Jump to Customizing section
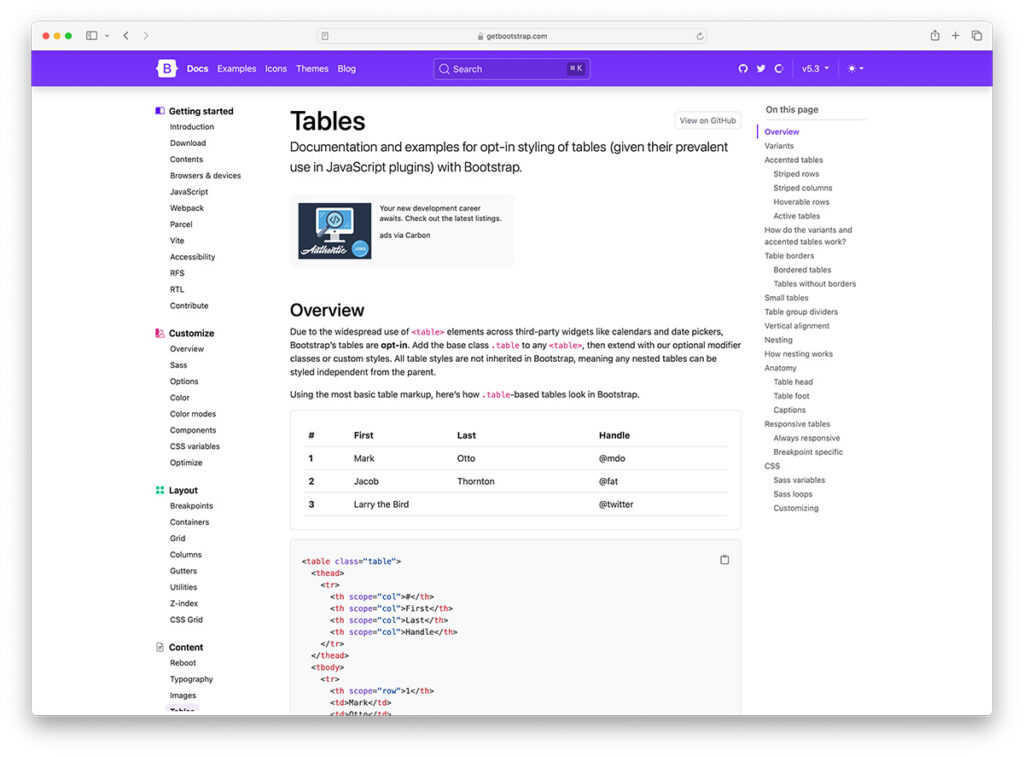 [795, 508]
